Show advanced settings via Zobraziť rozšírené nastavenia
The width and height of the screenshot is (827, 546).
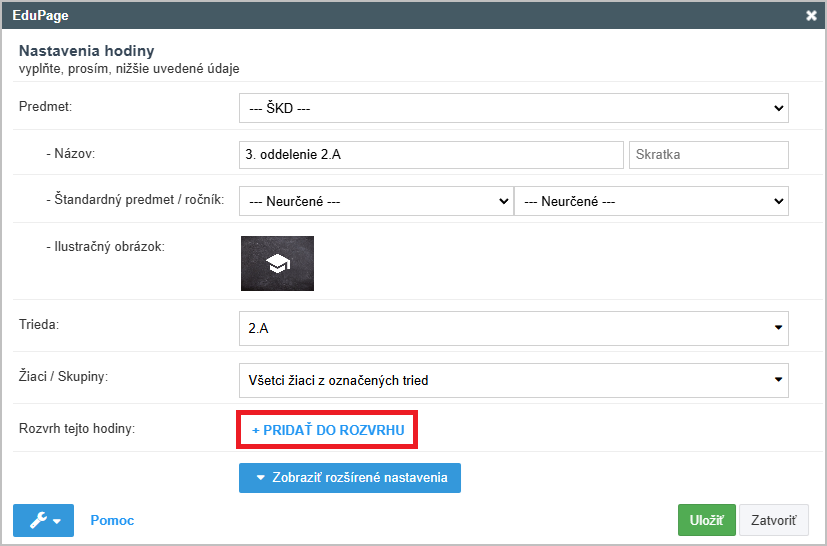coord(349,478)
